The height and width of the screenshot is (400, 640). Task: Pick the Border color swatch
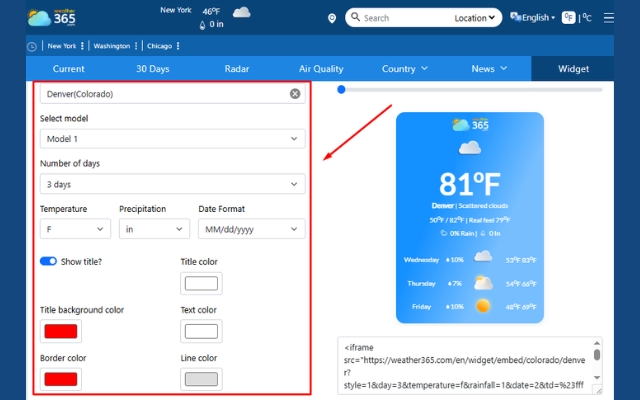point(61,379)
